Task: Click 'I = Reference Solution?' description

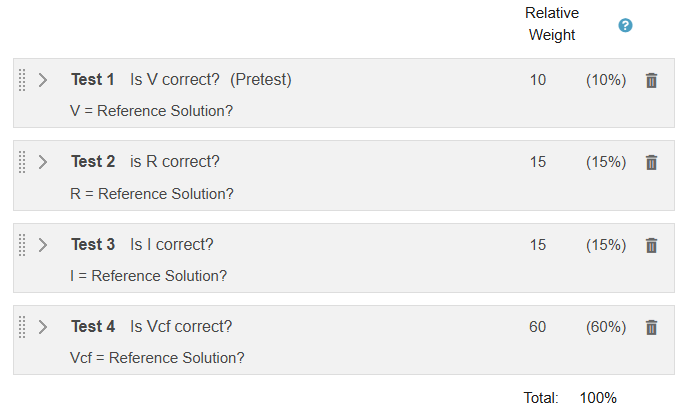Action: coord(148,275)
